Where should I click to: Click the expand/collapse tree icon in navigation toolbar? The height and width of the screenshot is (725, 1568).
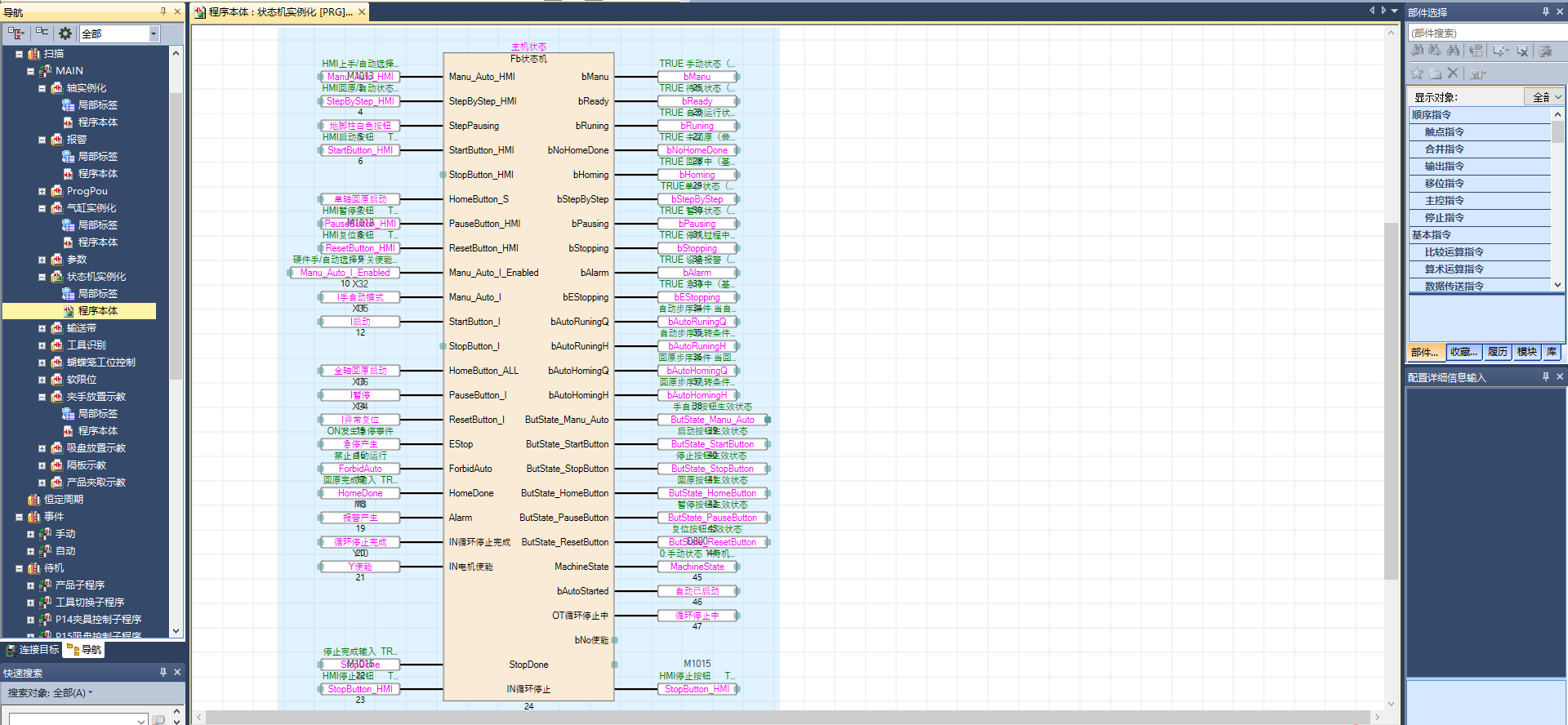tap(16, 33)
